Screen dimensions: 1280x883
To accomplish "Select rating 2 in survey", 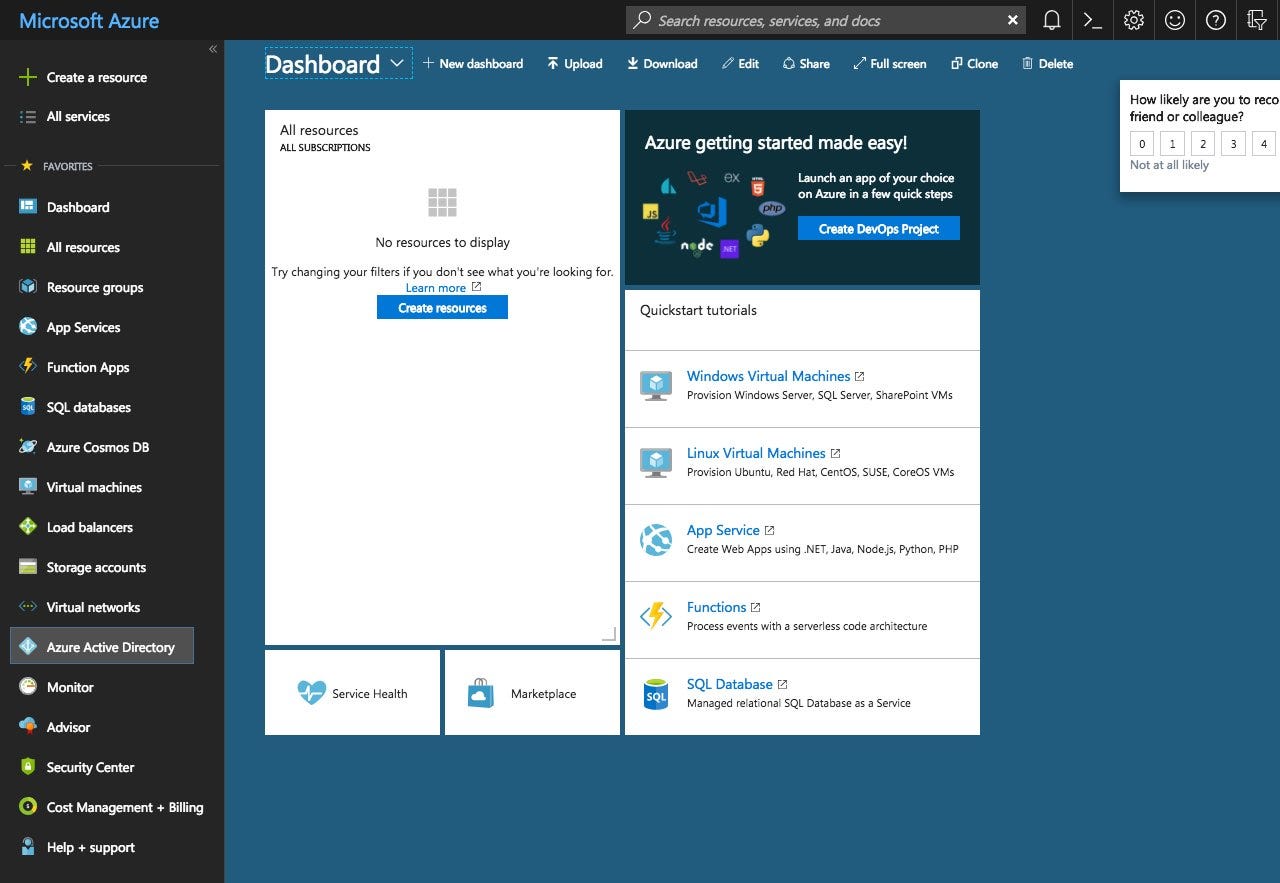I will 1203,144.
